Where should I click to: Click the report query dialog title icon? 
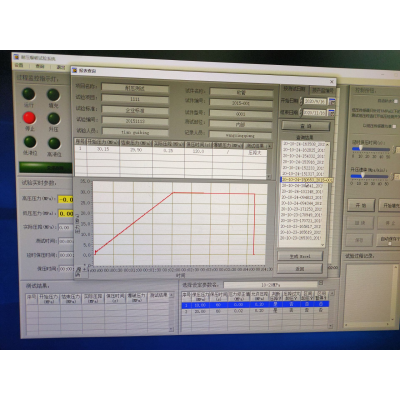pos(74,70)
